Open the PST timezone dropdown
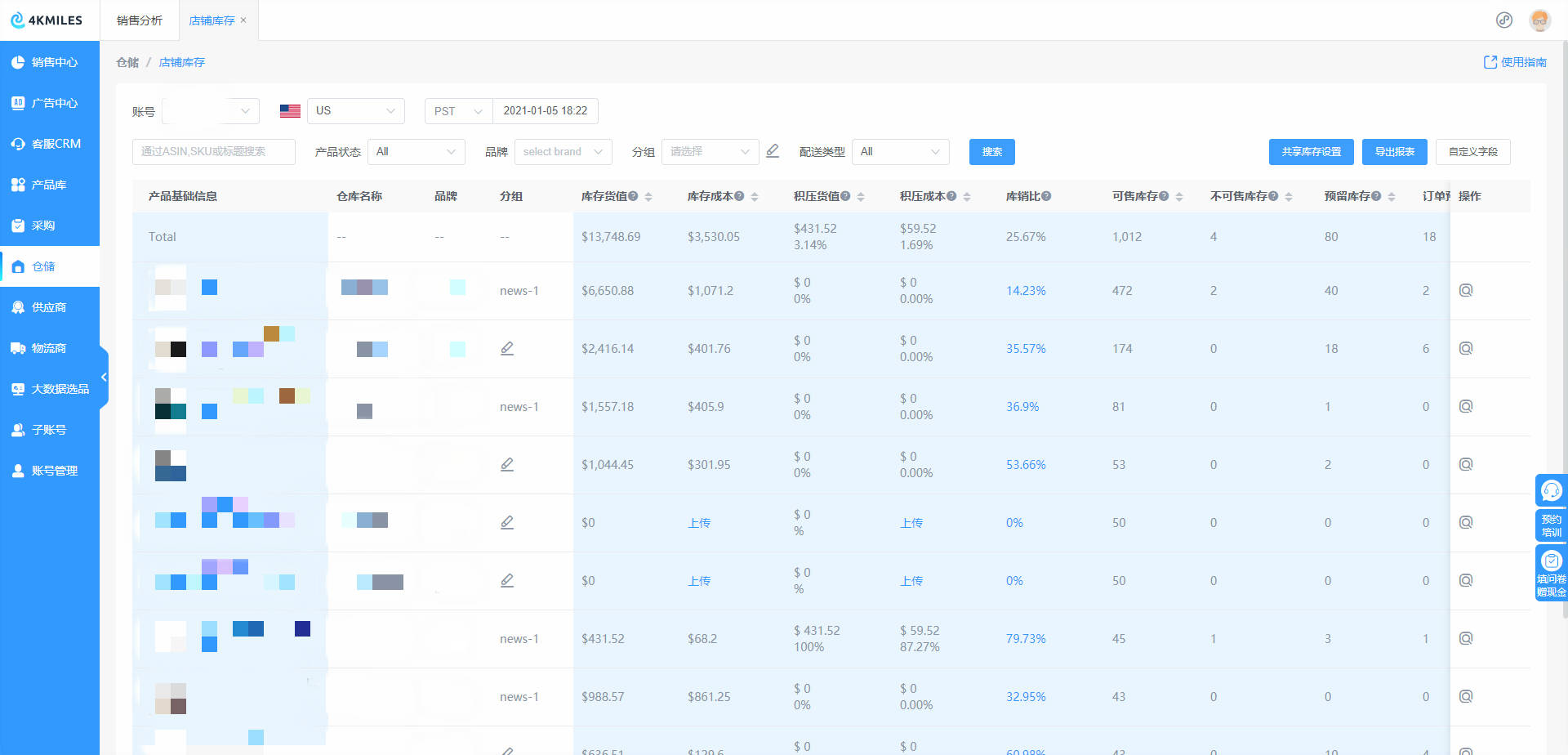Screen dimensions: 1568x755 (x=458, y=111)
